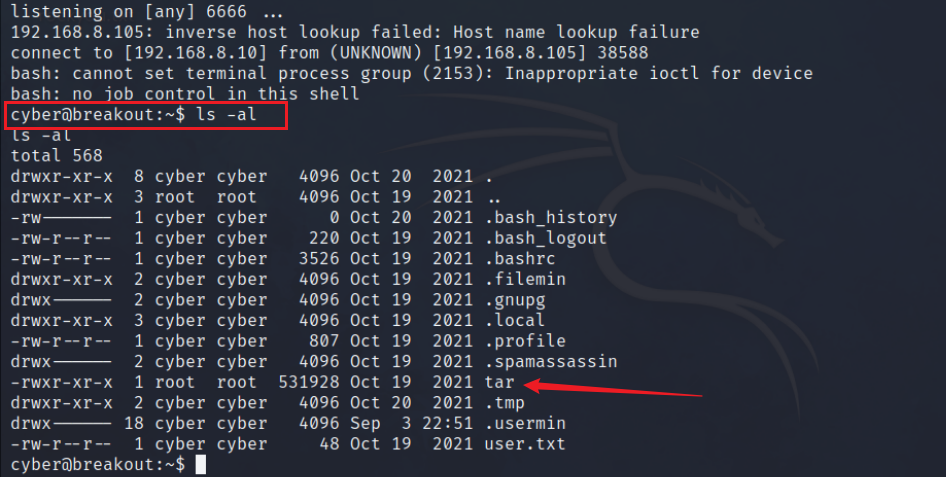Select the .profile file name

[525, 341]
